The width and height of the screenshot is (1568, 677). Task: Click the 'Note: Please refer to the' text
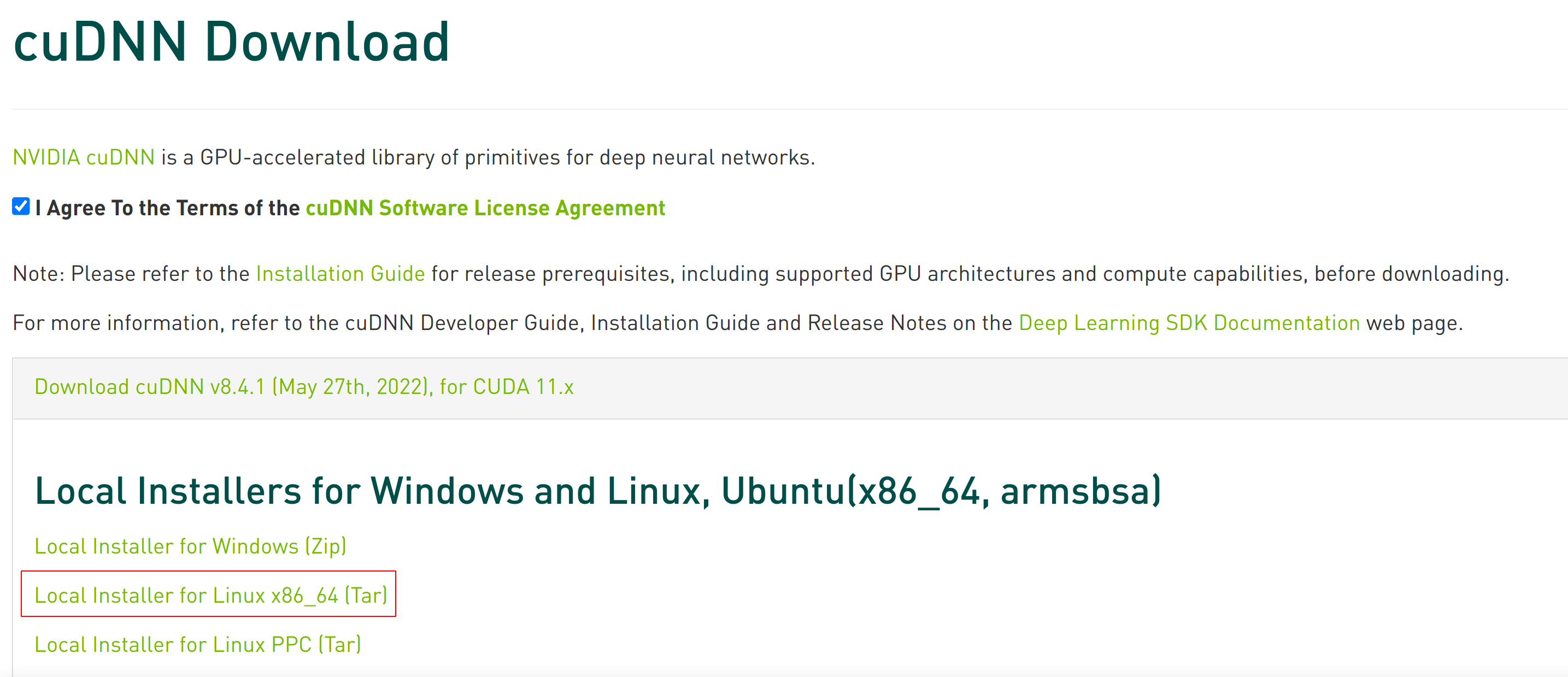[x=760, y=274]
